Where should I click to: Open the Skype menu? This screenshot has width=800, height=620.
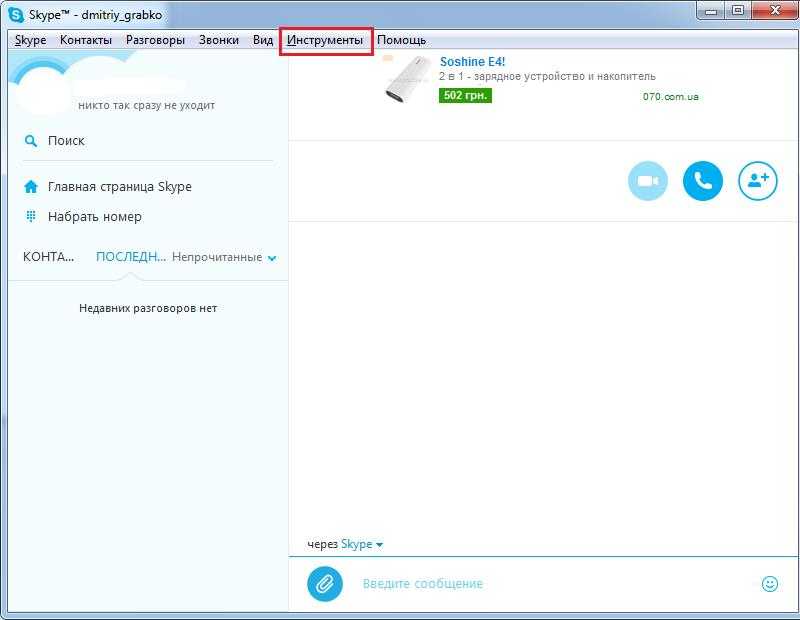click(31, 40)
